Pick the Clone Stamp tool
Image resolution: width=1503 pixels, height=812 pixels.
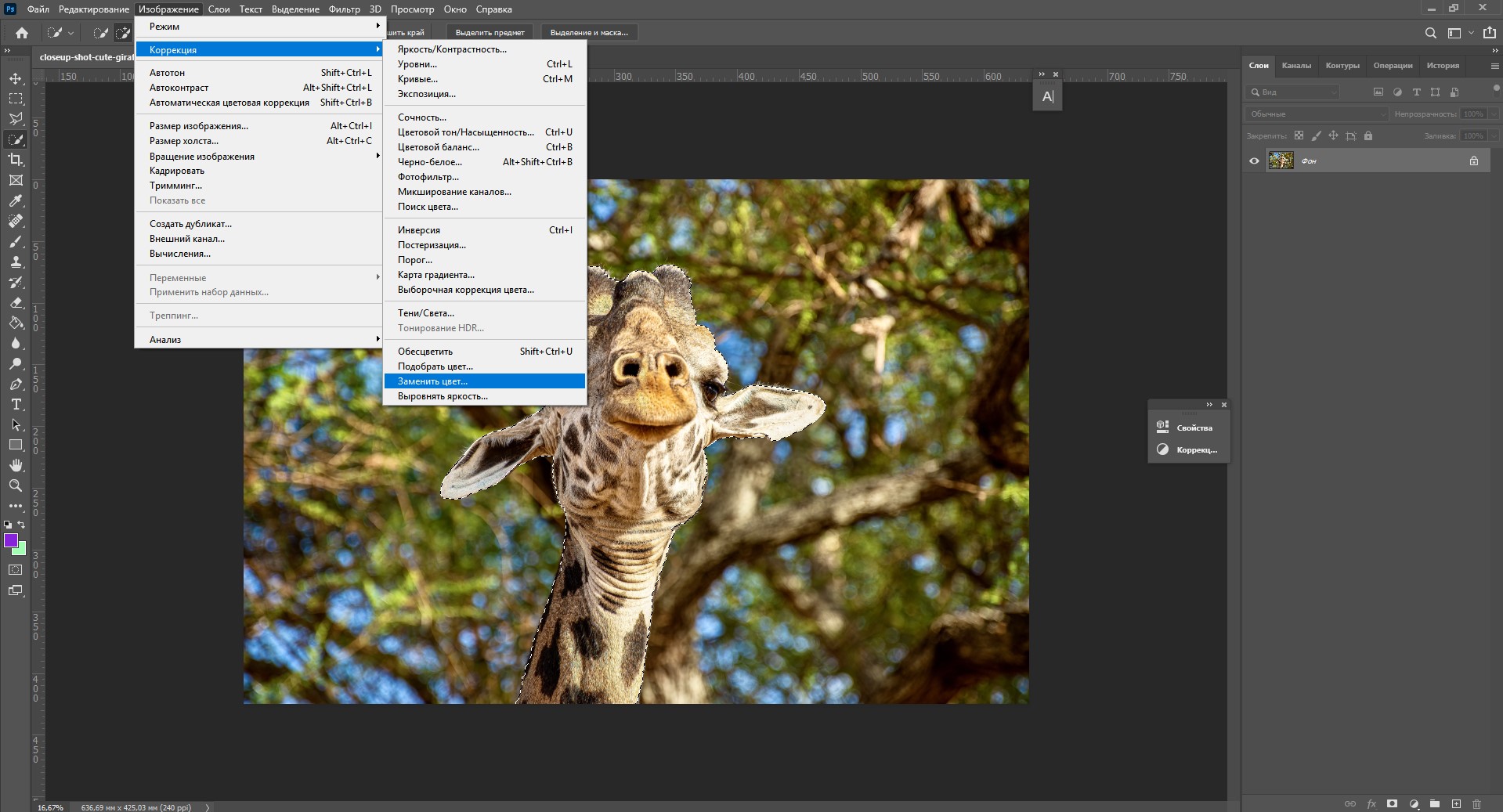(16, 262)
